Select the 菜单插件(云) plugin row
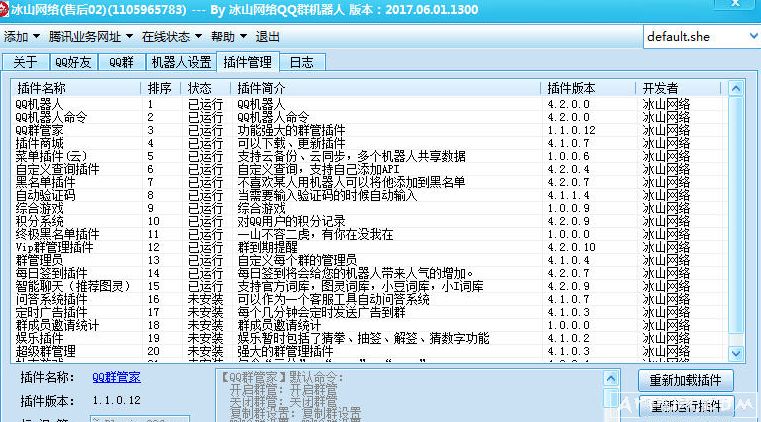 pyautogui.click(x=371, y=156)
